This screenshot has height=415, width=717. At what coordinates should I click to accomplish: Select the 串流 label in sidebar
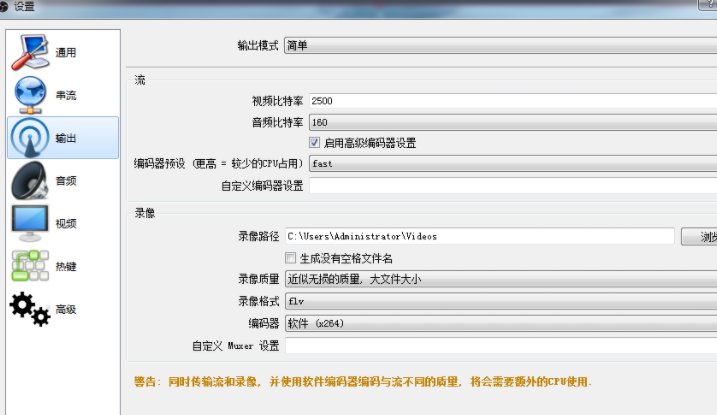click(x=66, y=95)
